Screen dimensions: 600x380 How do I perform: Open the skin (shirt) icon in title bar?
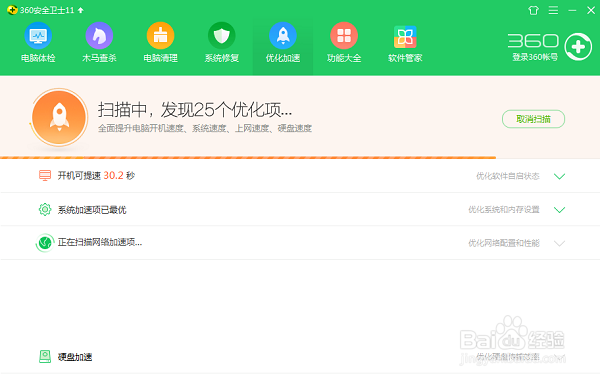coord(533,10)
